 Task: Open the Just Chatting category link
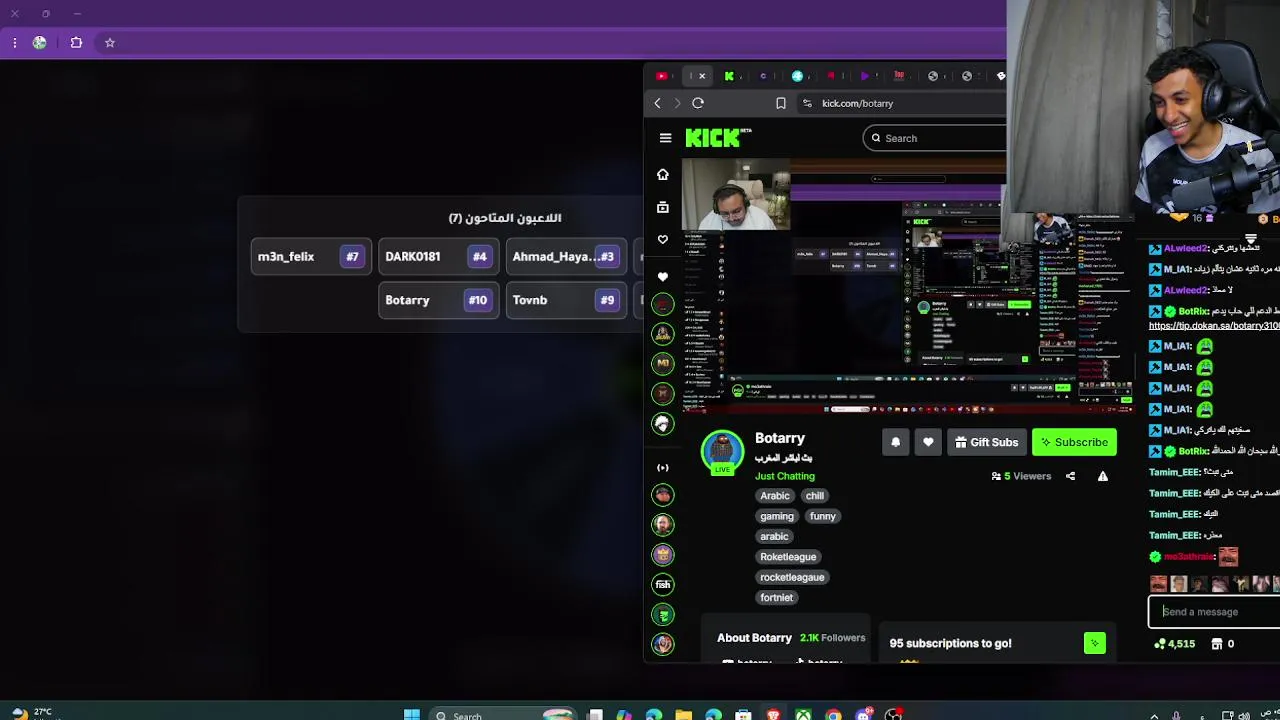(x=785, y=476)
